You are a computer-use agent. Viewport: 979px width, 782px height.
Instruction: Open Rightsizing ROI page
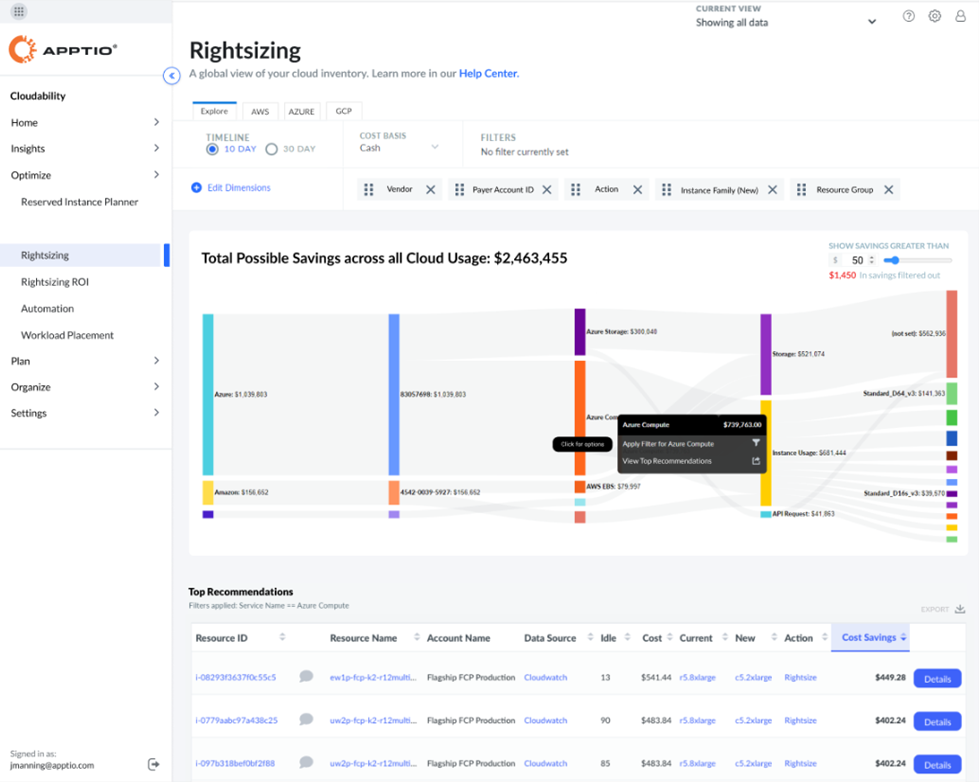[x=55, y=282]
